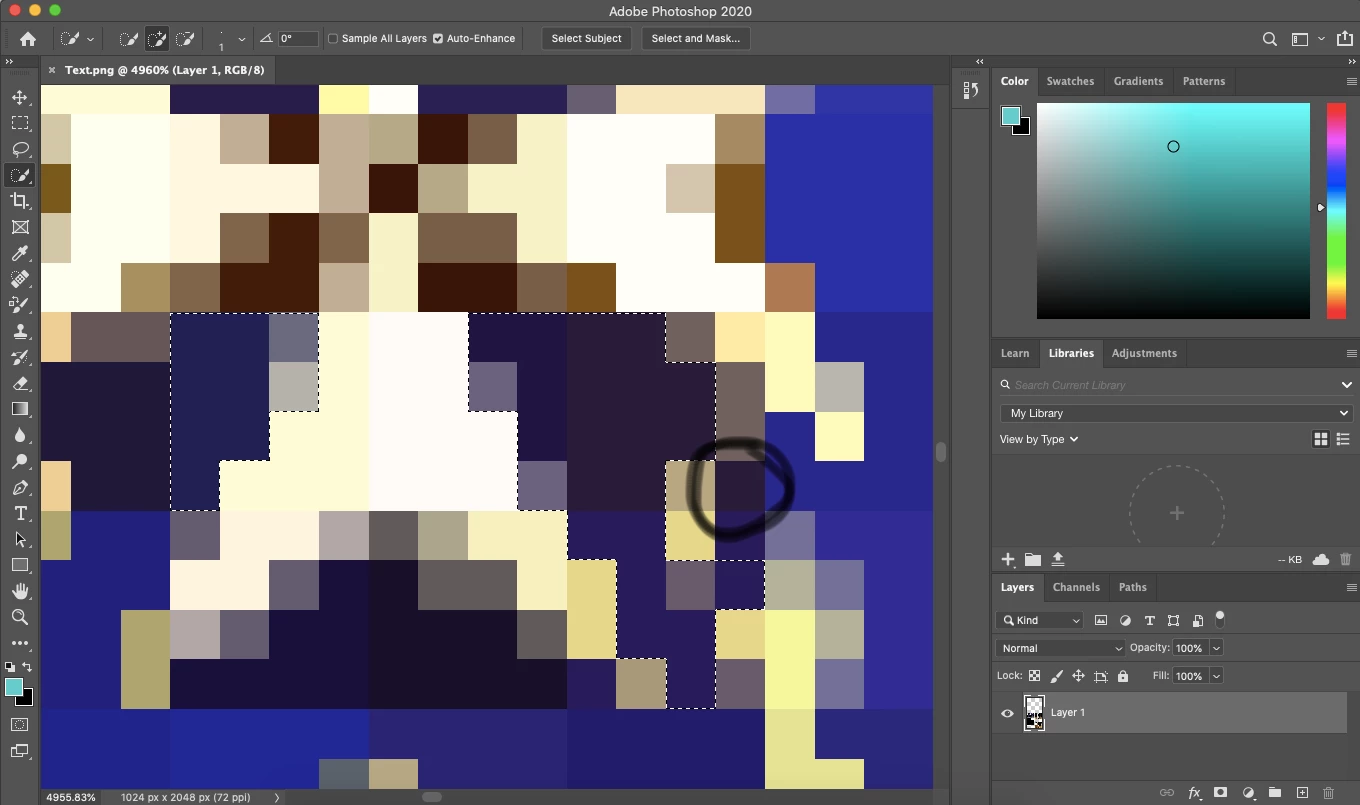Open the My Library dropdown
The height and width of the screenshot is (805, 1360).
[x=1176, y=413]
